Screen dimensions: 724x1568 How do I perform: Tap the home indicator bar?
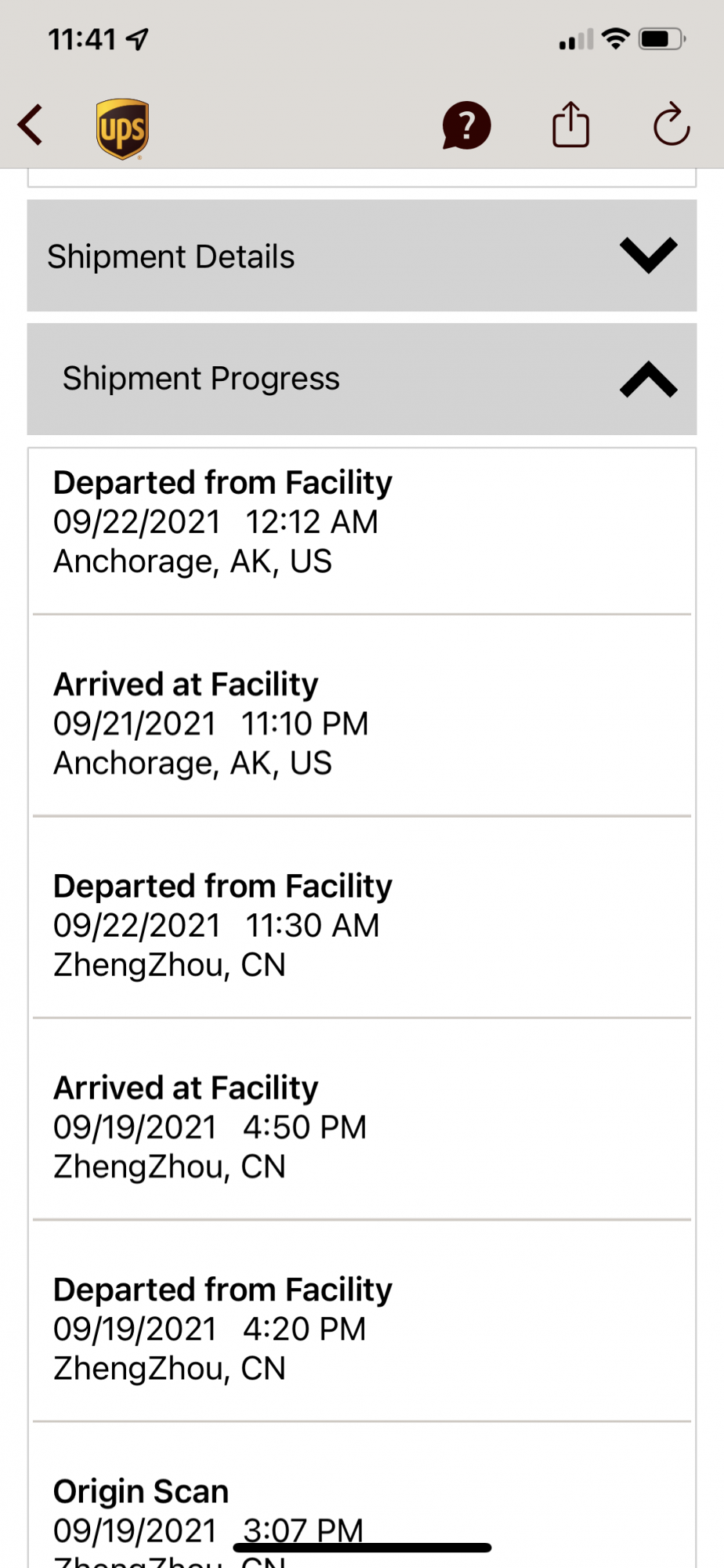coord(362,1548)
